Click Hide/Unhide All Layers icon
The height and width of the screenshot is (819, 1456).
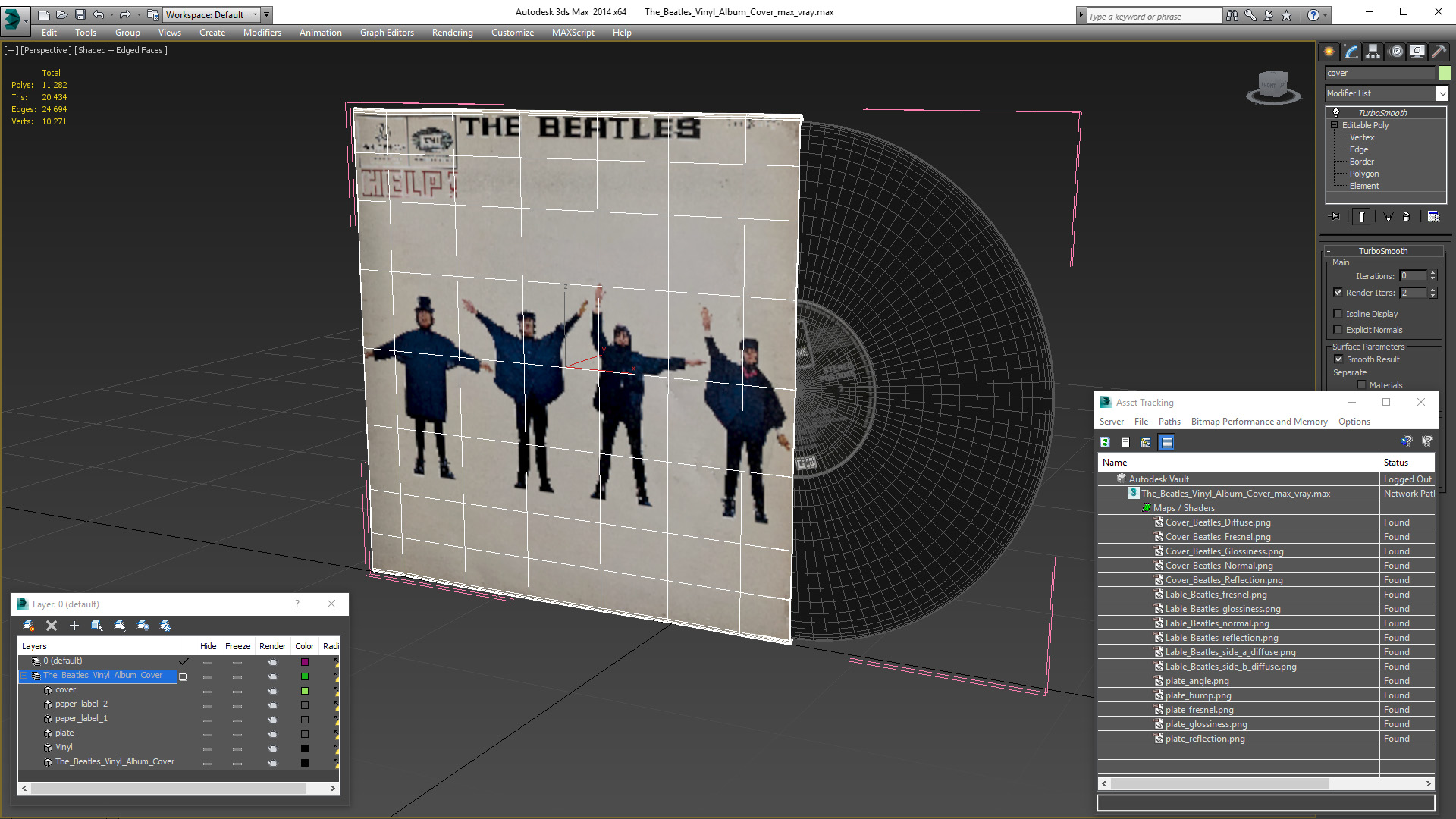tap(143, 626)
